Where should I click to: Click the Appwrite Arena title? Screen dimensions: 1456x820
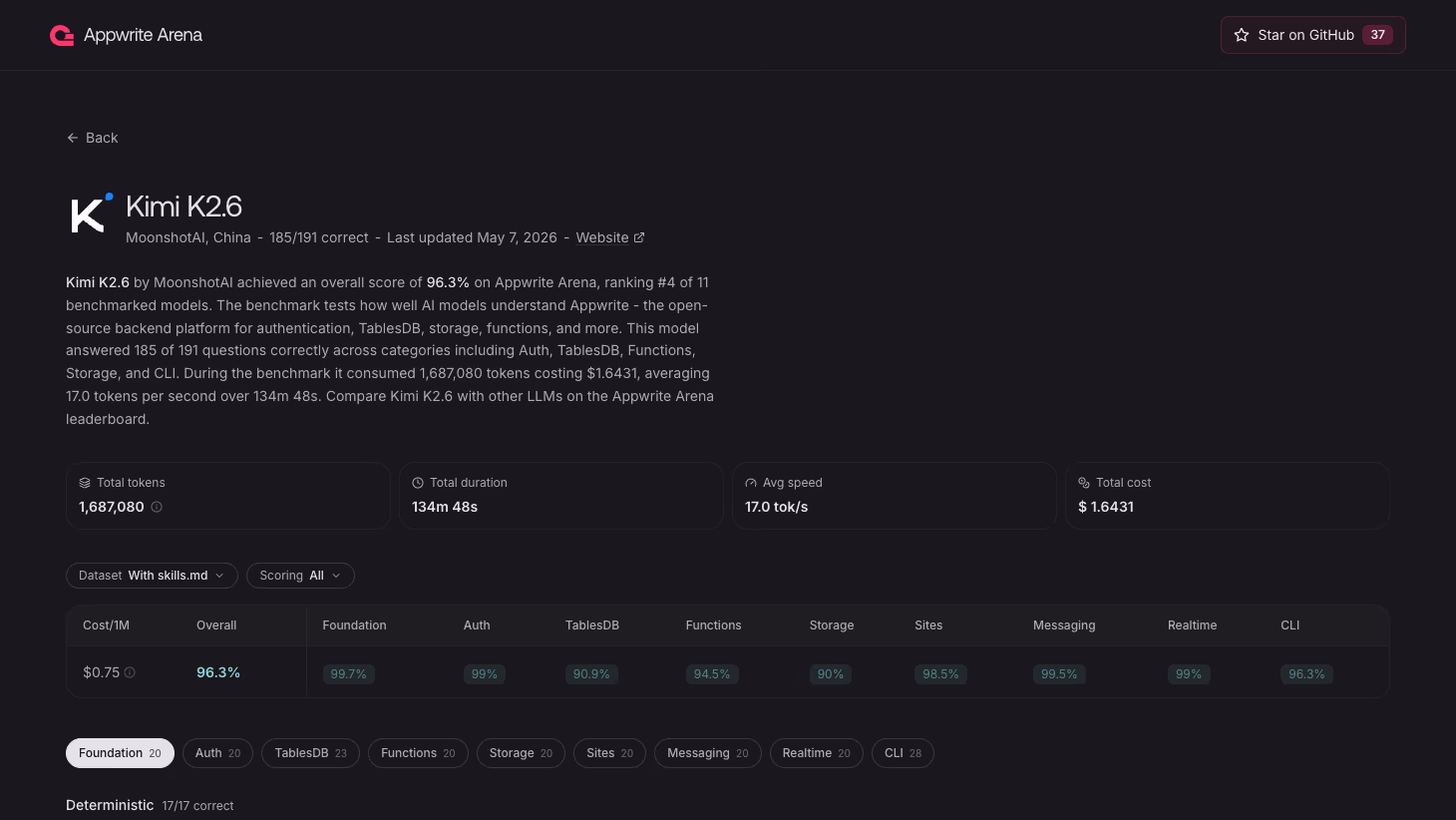143,35
